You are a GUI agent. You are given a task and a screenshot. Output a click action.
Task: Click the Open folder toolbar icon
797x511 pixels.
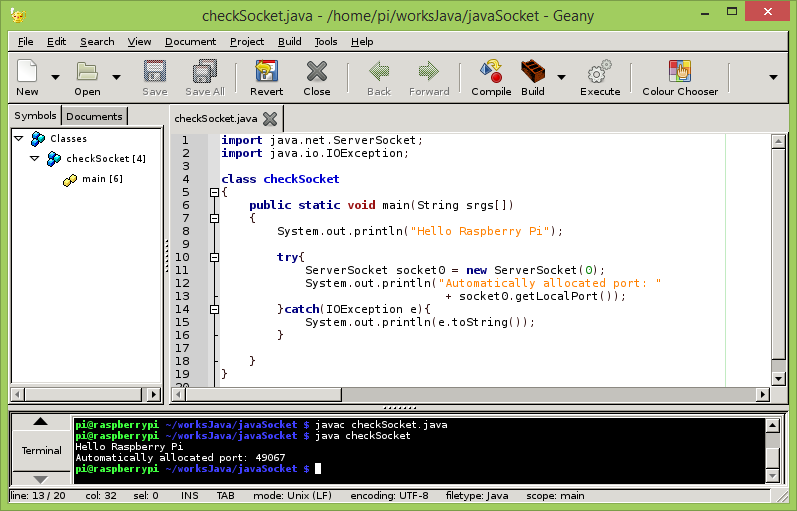coord(87,71)
